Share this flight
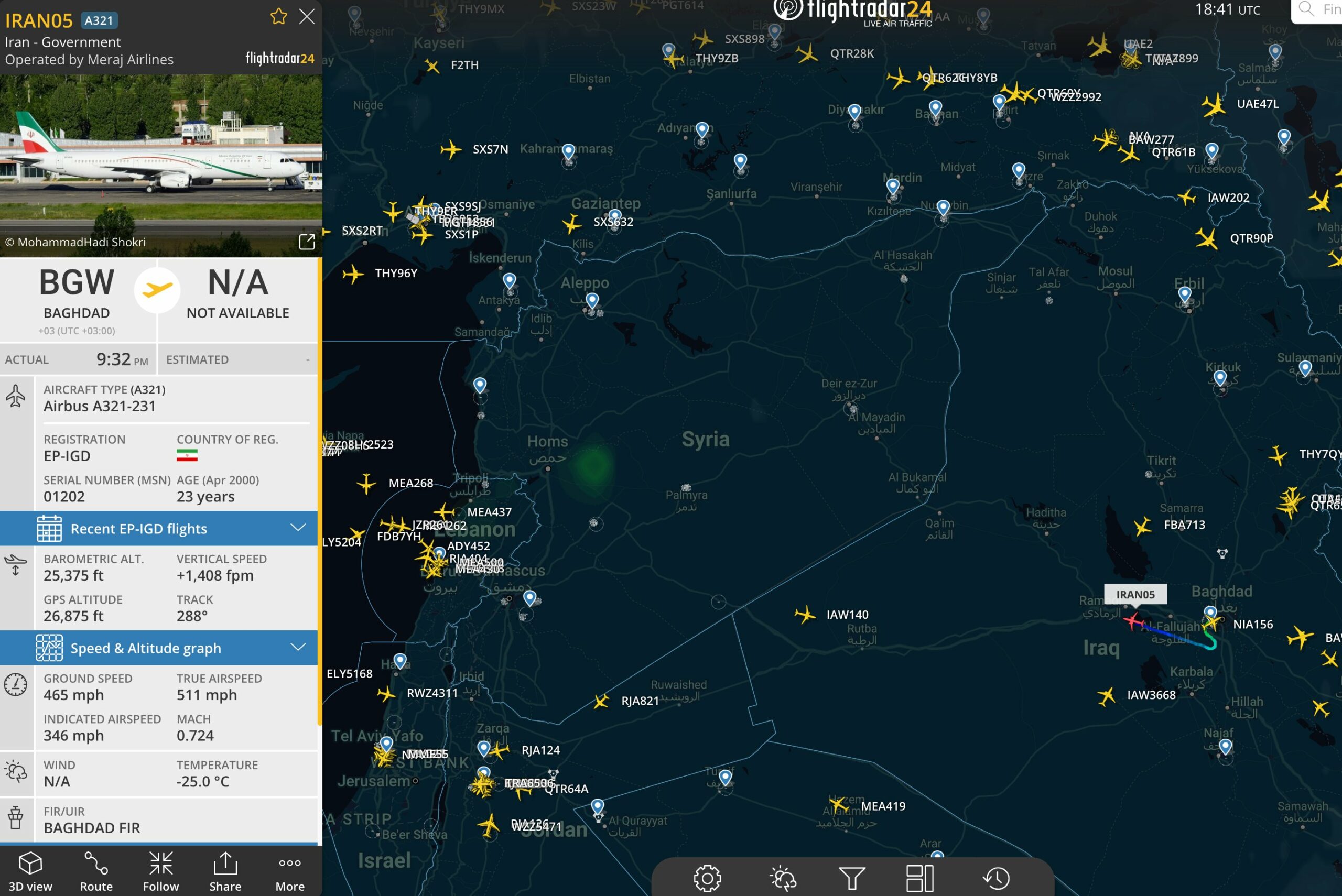 [225, 871]
